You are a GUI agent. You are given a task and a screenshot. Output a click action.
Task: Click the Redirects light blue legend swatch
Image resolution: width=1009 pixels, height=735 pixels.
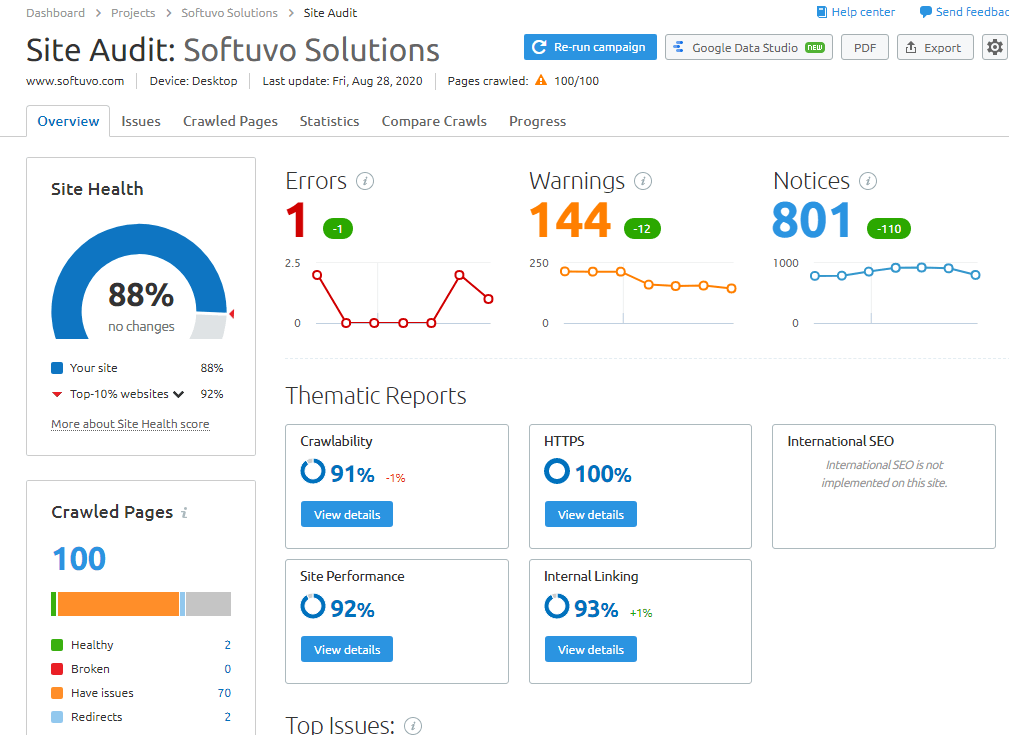pyautogui.click(x=57, y=716)
